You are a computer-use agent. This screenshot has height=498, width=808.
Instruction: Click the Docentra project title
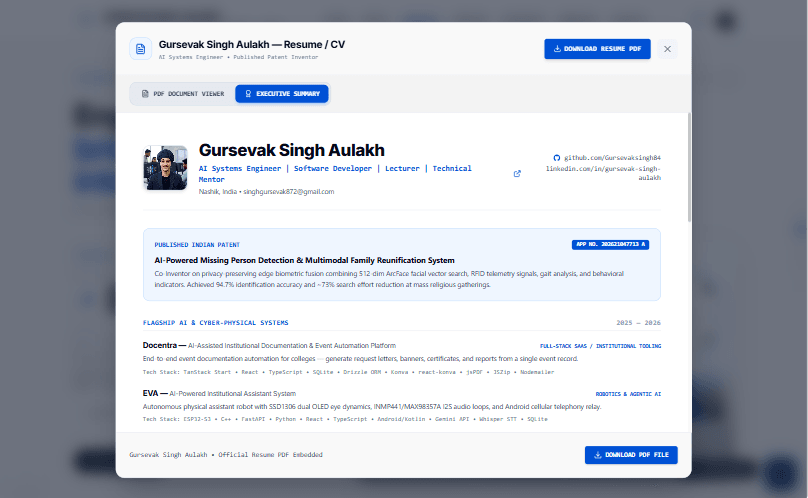click(160, 345)
